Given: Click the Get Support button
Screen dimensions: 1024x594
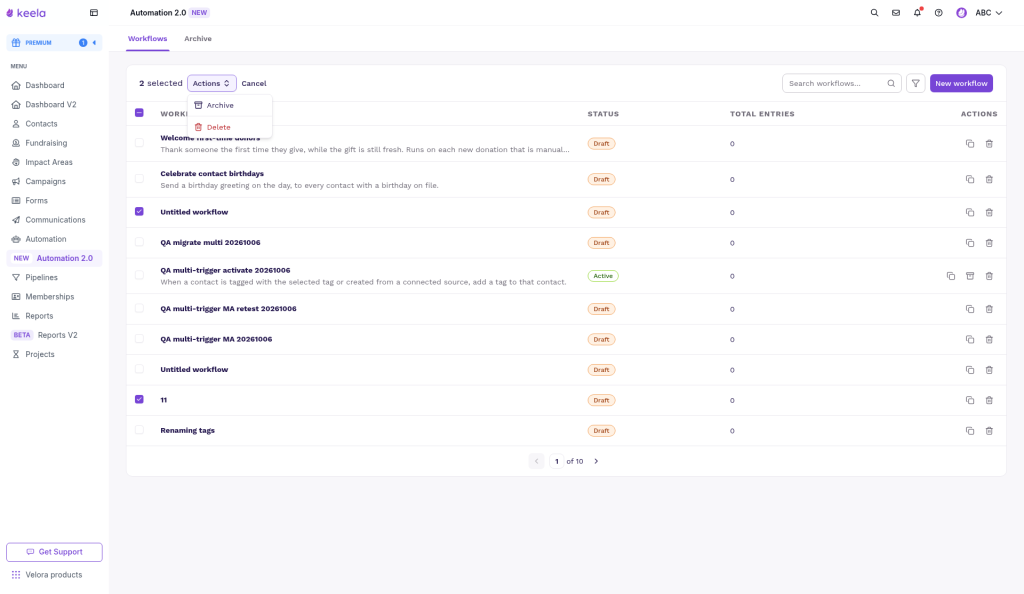Looking at the screenshot, I should tap(54, 552).
